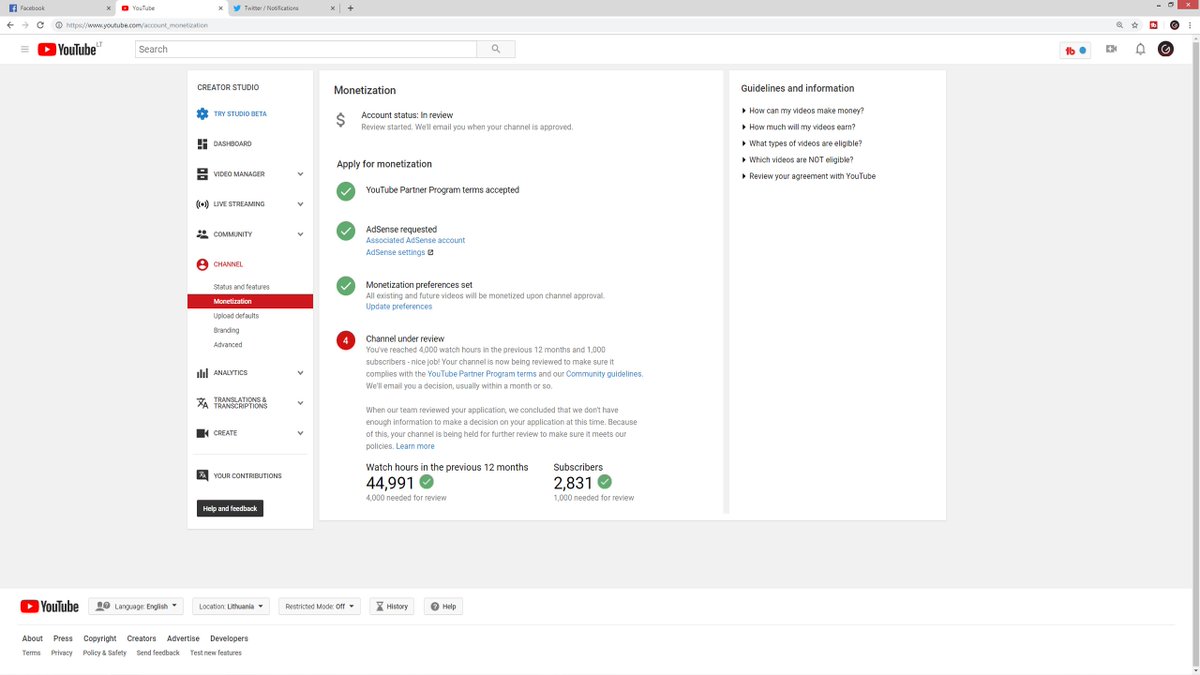
Task: Click the footer Help button
Action: 444,606
